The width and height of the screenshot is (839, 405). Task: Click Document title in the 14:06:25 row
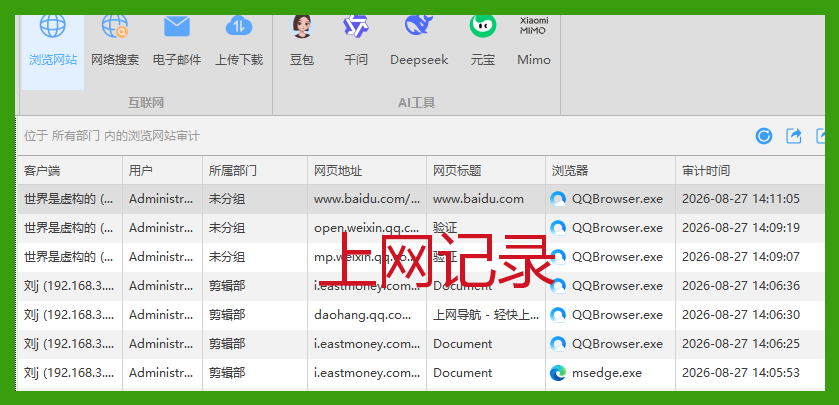click(x=486, y=343)
